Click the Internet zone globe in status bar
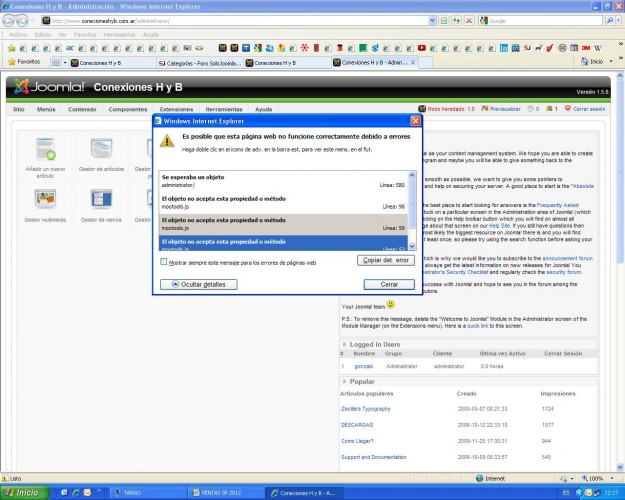The width and height of the screenshot is (625, 500). [480, 478]
